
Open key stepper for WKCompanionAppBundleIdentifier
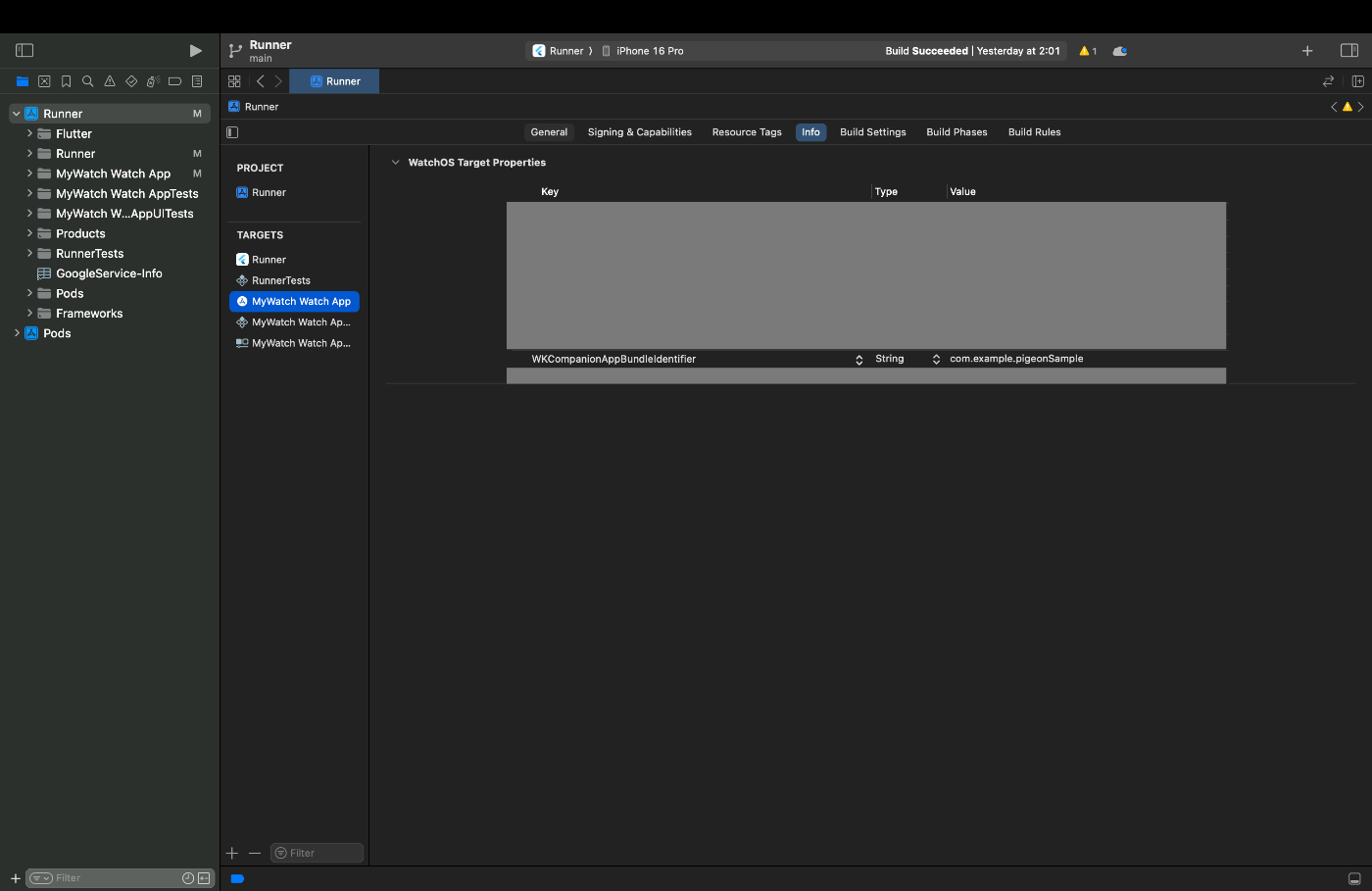(859, 360)
